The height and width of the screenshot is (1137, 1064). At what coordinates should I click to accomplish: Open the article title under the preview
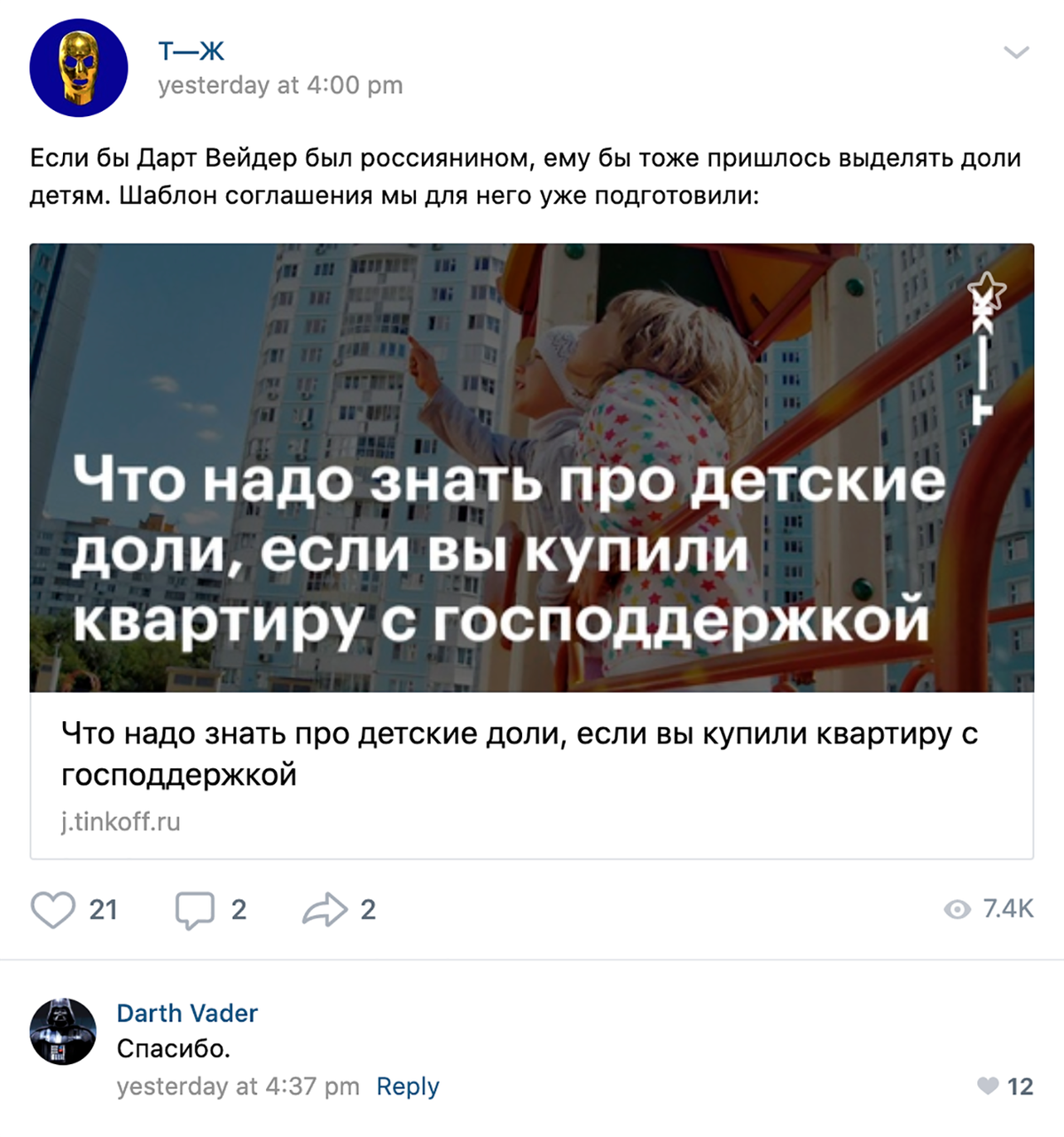pos(520,754)
